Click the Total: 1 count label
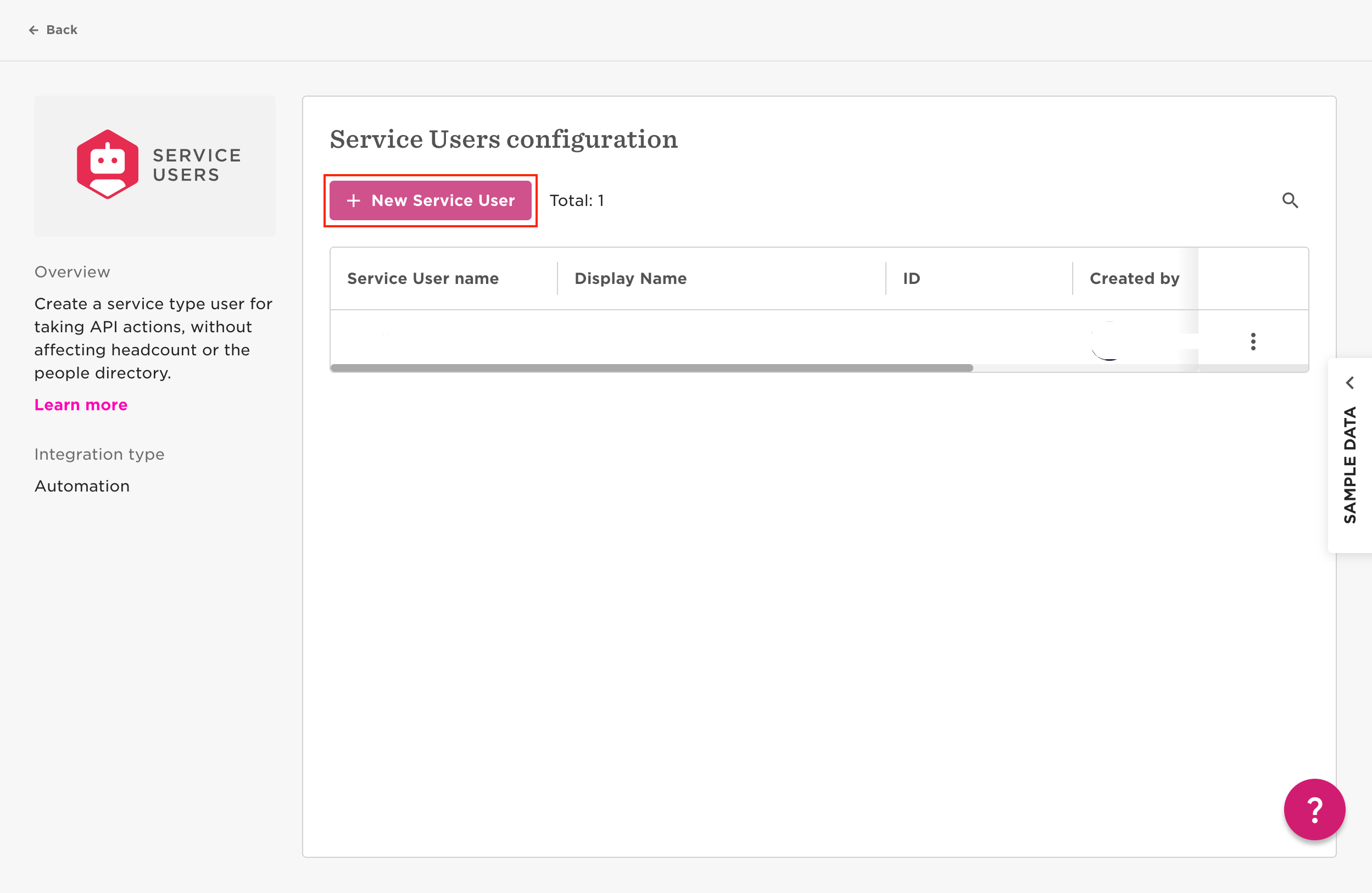The height and width of the screenshot is (893, 1372). point(576,200)
